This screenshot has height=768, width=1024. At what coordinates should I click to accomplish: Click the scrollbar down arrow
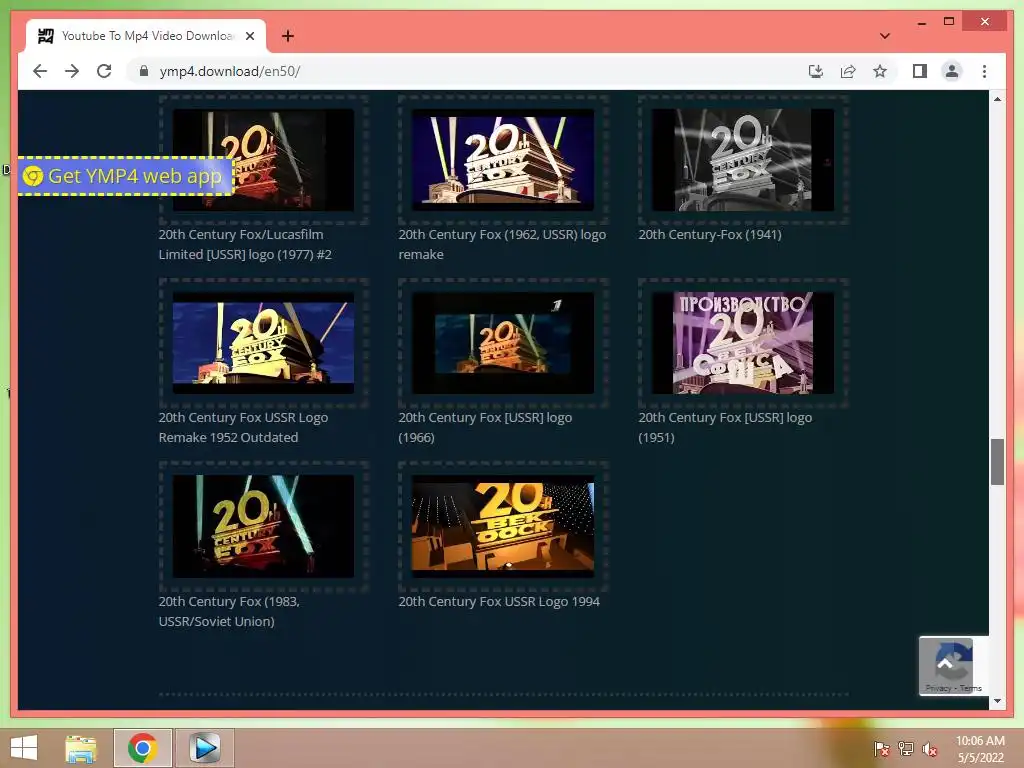pyautogui.click(x=997, y=701)
